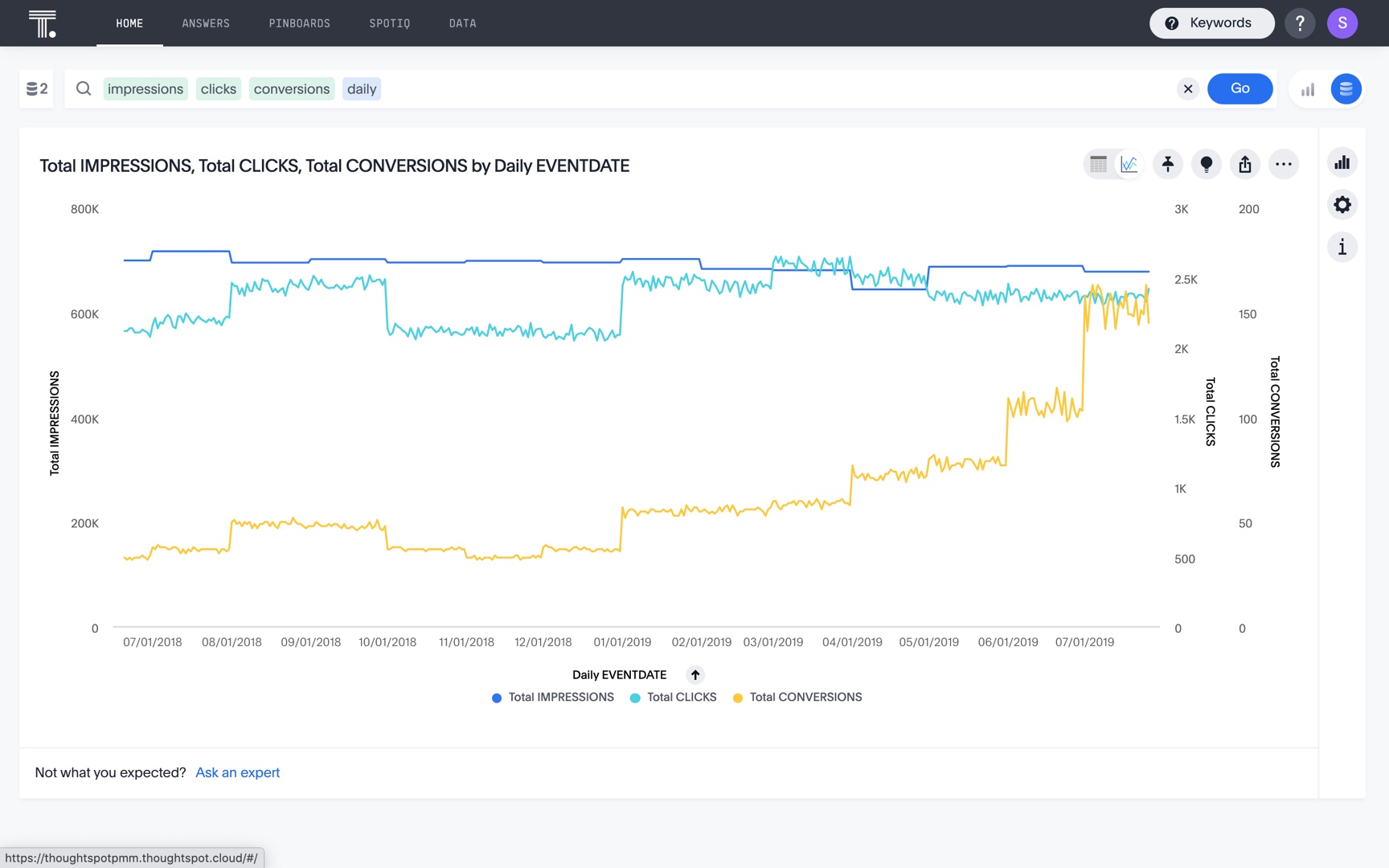Click the Total CONVERSIONS axis label

point(1275,411)
